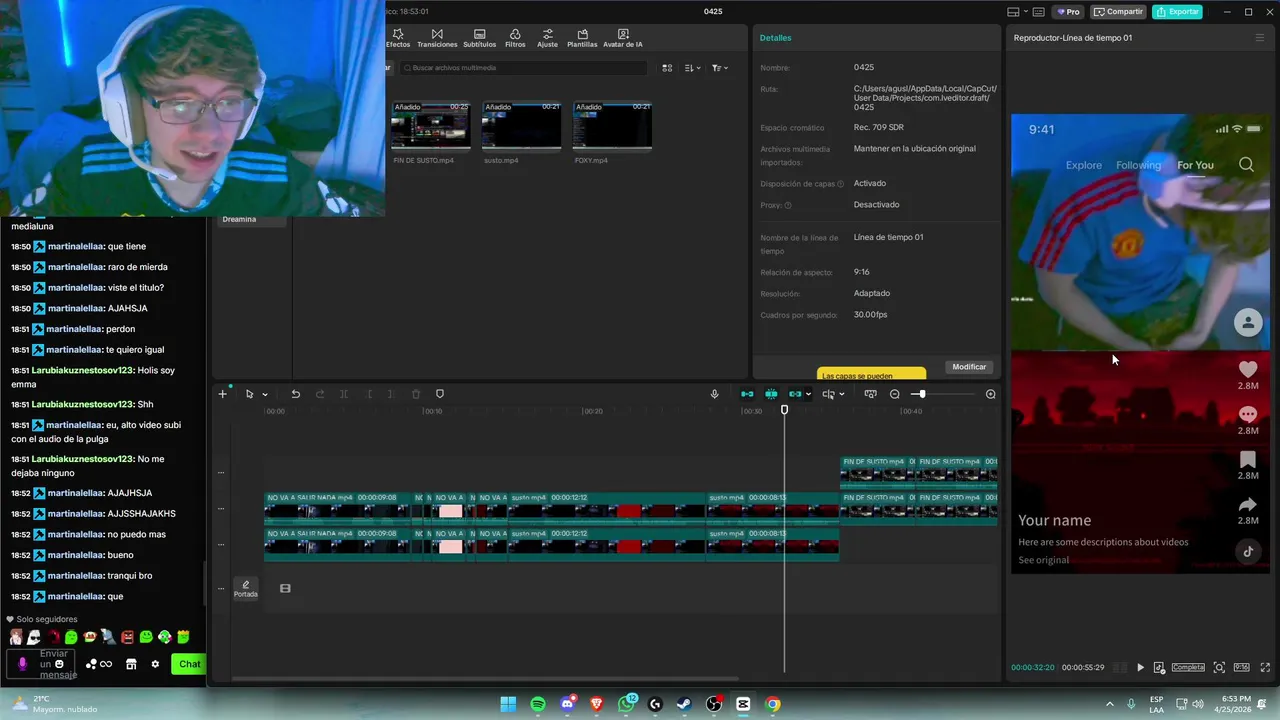Open emoji picker in chat message box
This screenshot has width=1280, height=720.
(59, 664)
